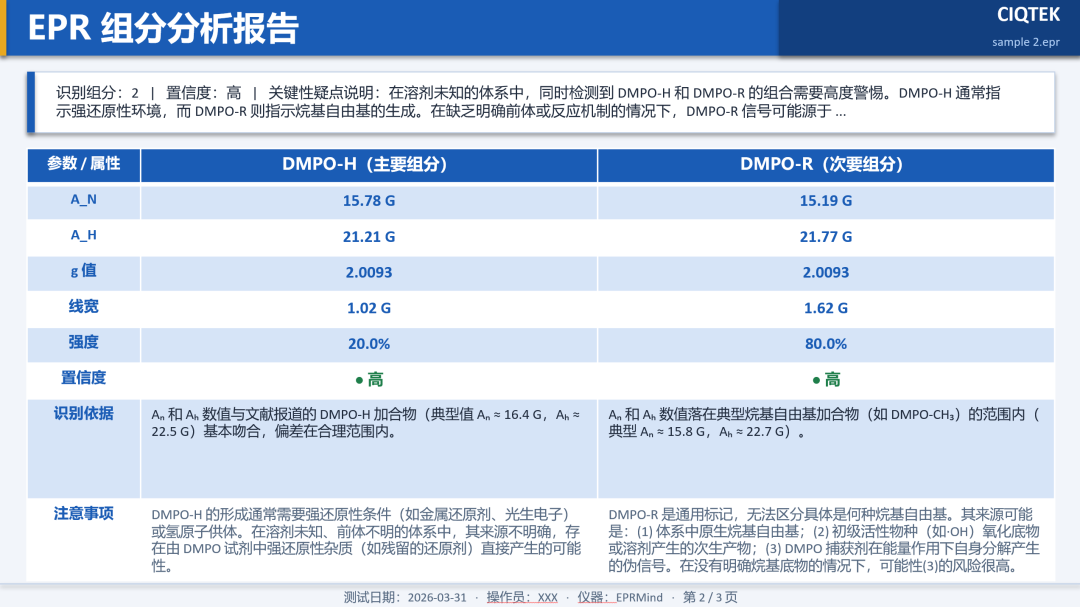
Task: Select the A_H row label
Action: pos(84,237)
